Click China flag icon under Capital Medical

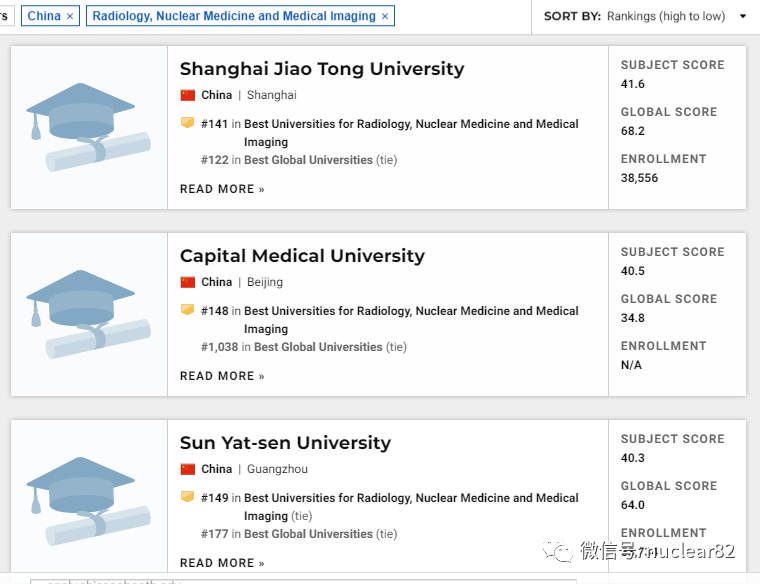(188, 282)
